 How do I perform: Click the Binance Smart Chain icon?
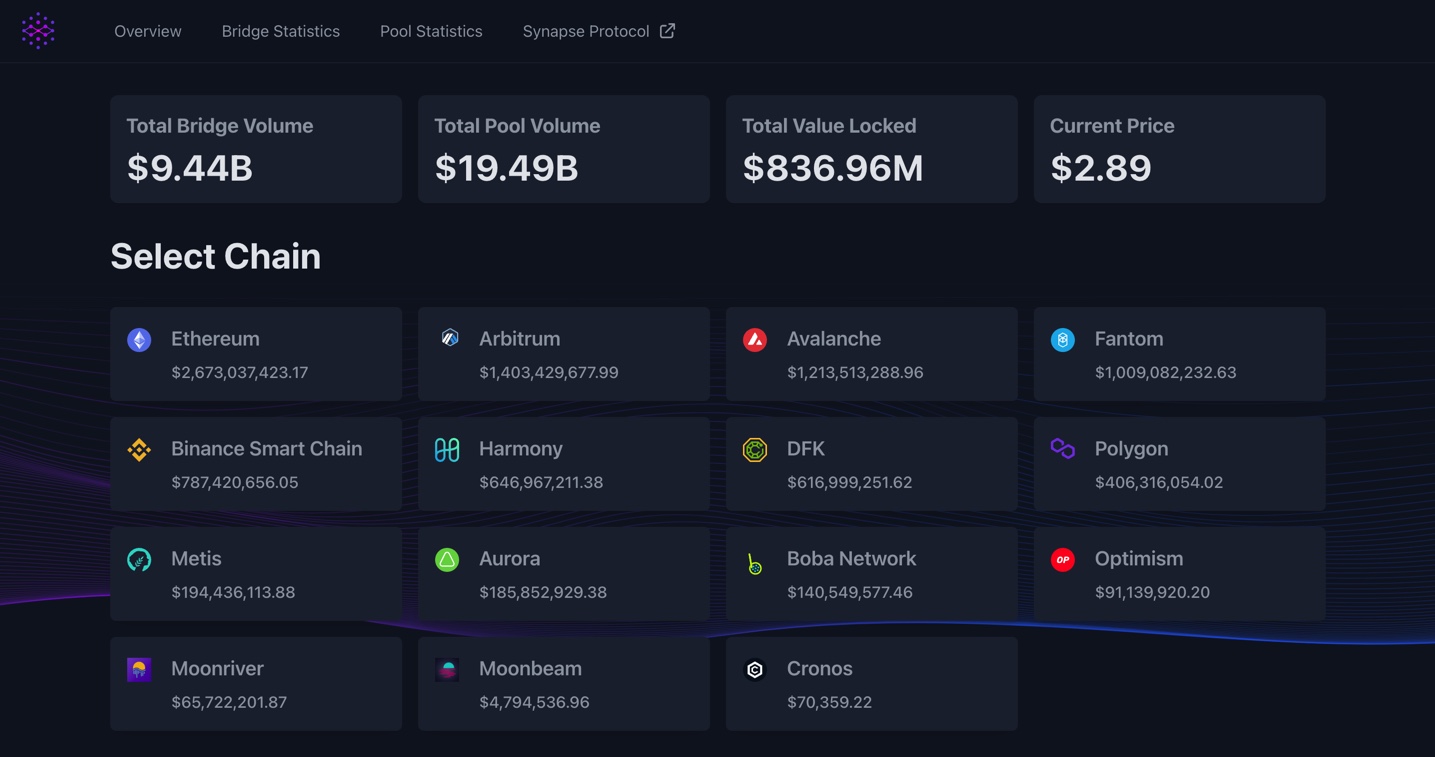(x=139, y=450)
